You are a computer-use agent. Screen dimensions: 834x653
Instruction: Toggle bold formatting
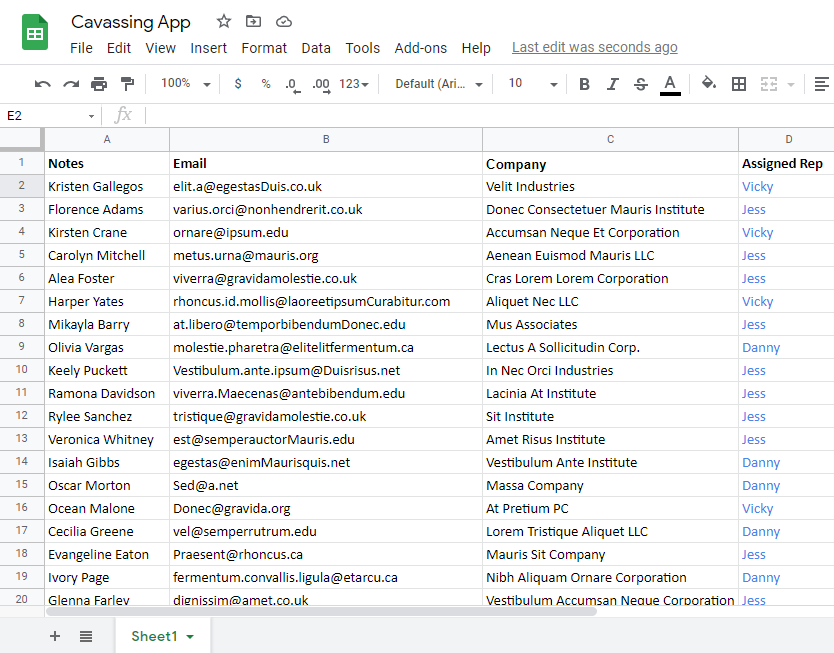tap(585, 84)
